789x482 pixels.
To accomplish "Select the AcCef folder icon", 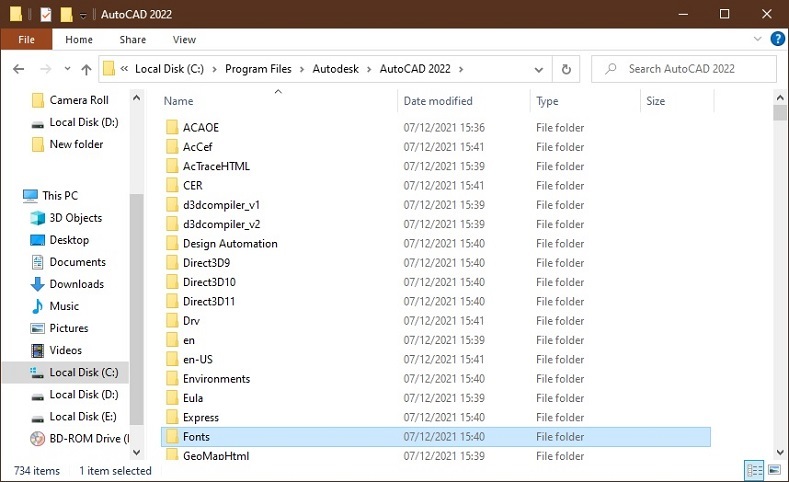I will [172, 147].
